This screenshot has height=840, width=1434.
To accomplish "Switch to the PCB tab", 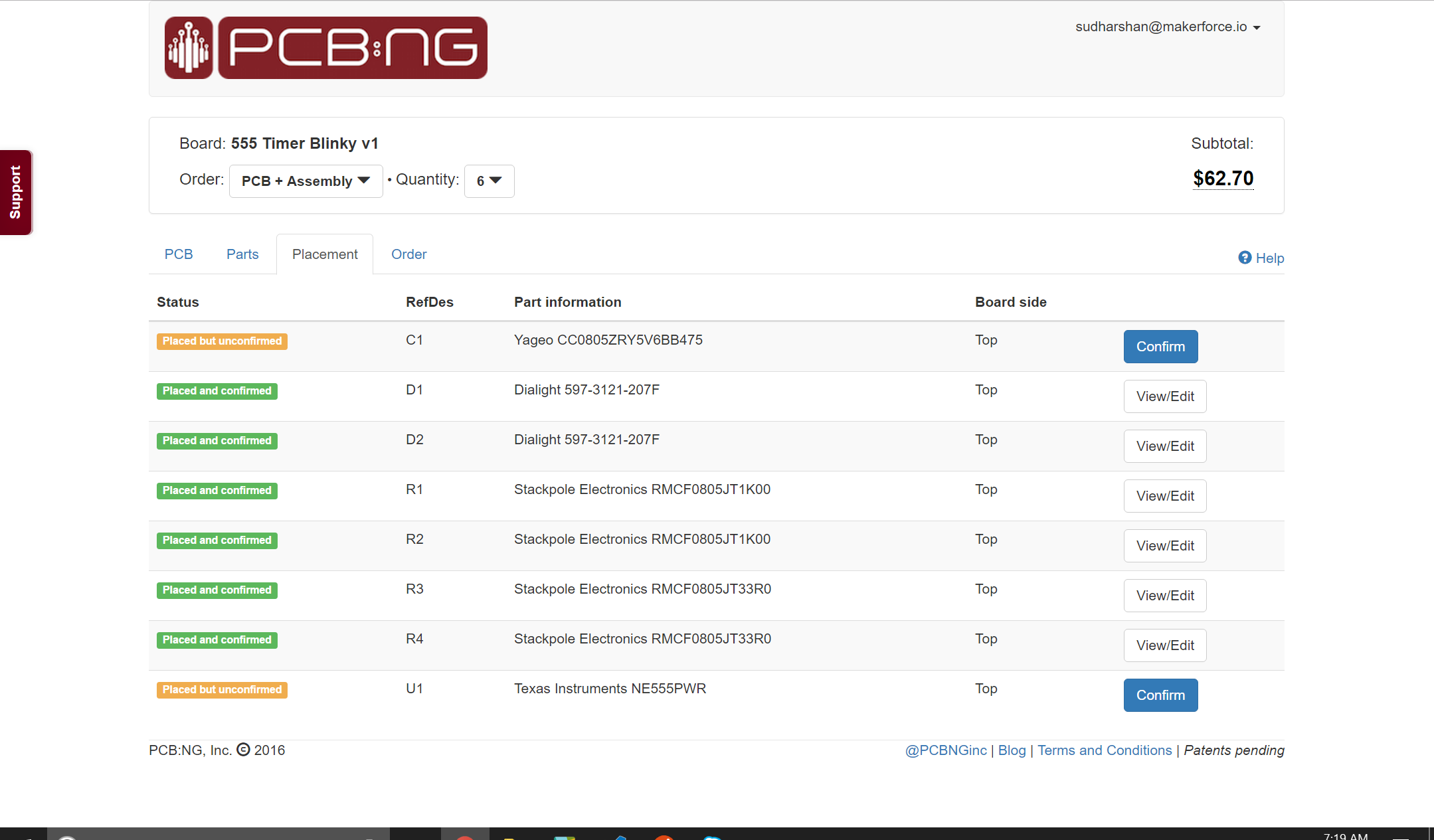I will (x=179, y=254).
